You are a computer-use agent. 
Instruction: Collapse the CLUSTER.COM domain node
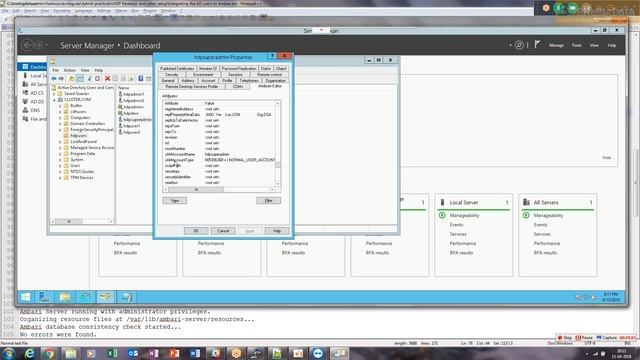point(54,100)
